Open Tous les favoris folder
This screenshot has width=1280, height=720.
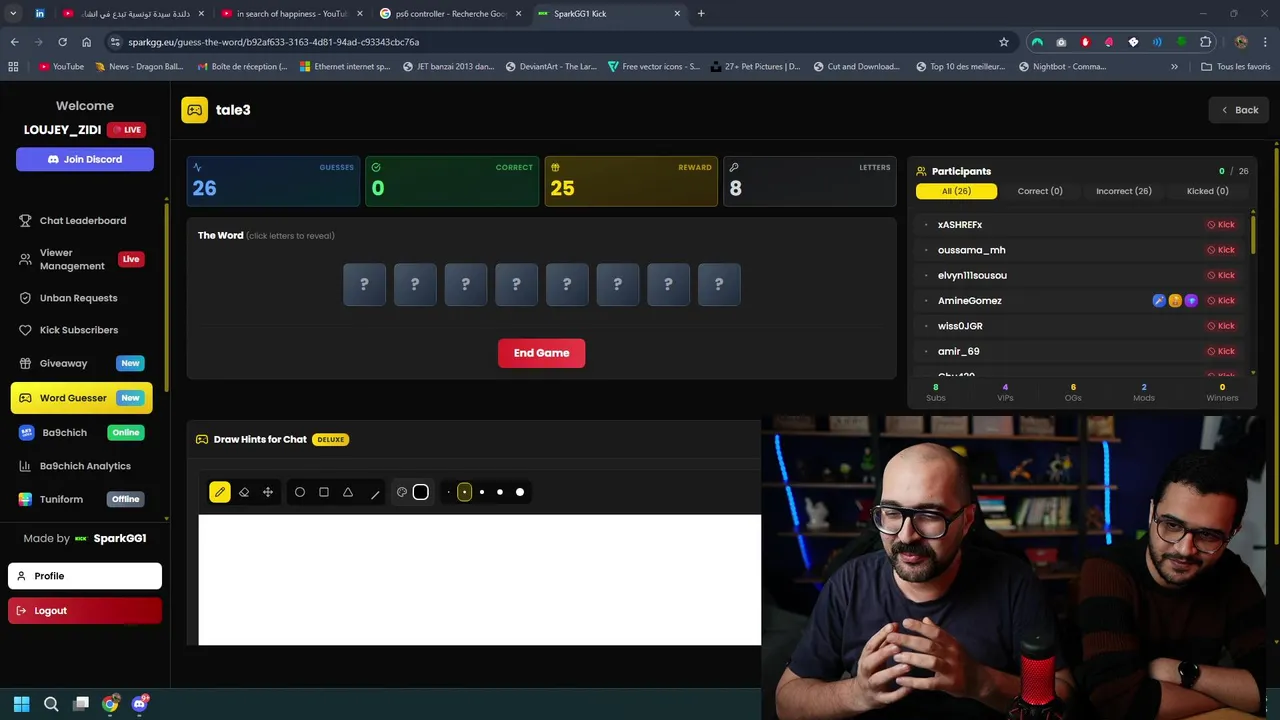[x=1236, y=67]
